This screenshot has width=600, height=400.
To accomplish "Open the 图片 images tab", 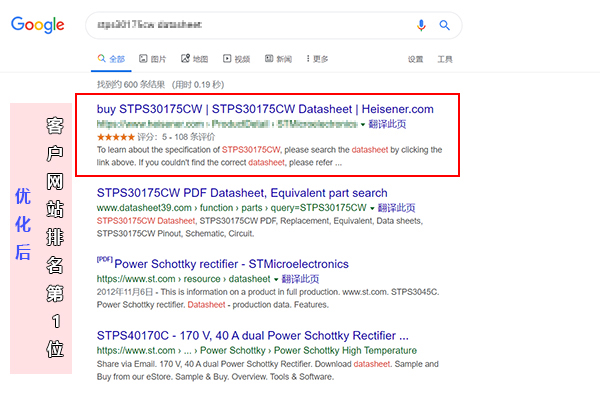I will point(153,59).
